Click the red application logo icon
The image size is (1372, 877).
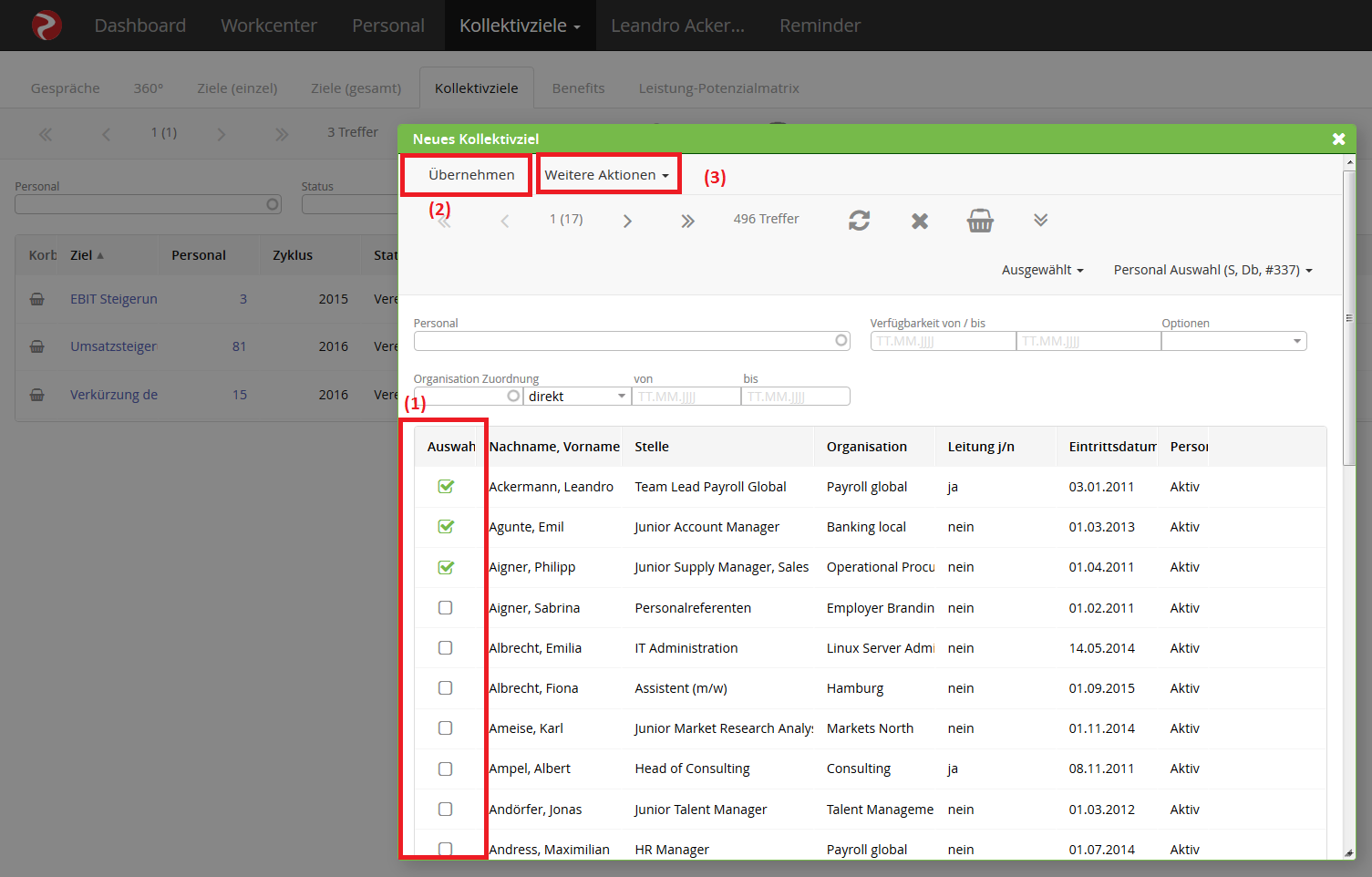coord(46,25)
